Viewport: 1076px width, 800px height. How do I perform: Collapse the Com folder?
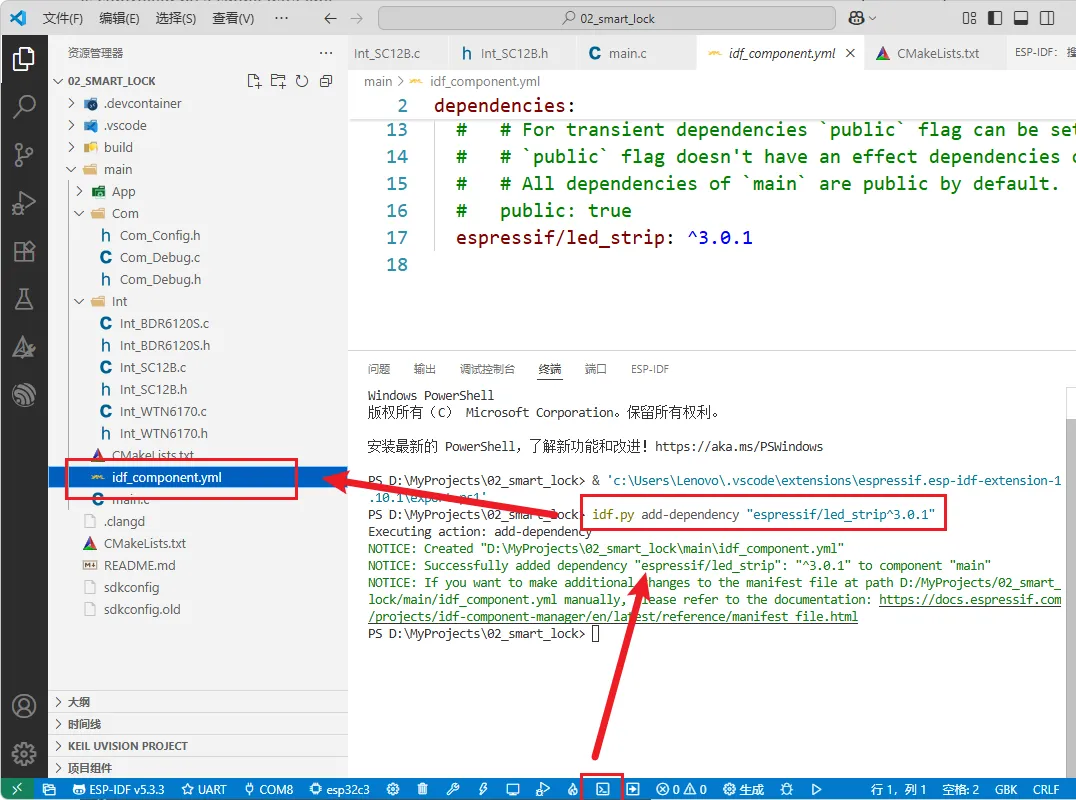[125, 213]
